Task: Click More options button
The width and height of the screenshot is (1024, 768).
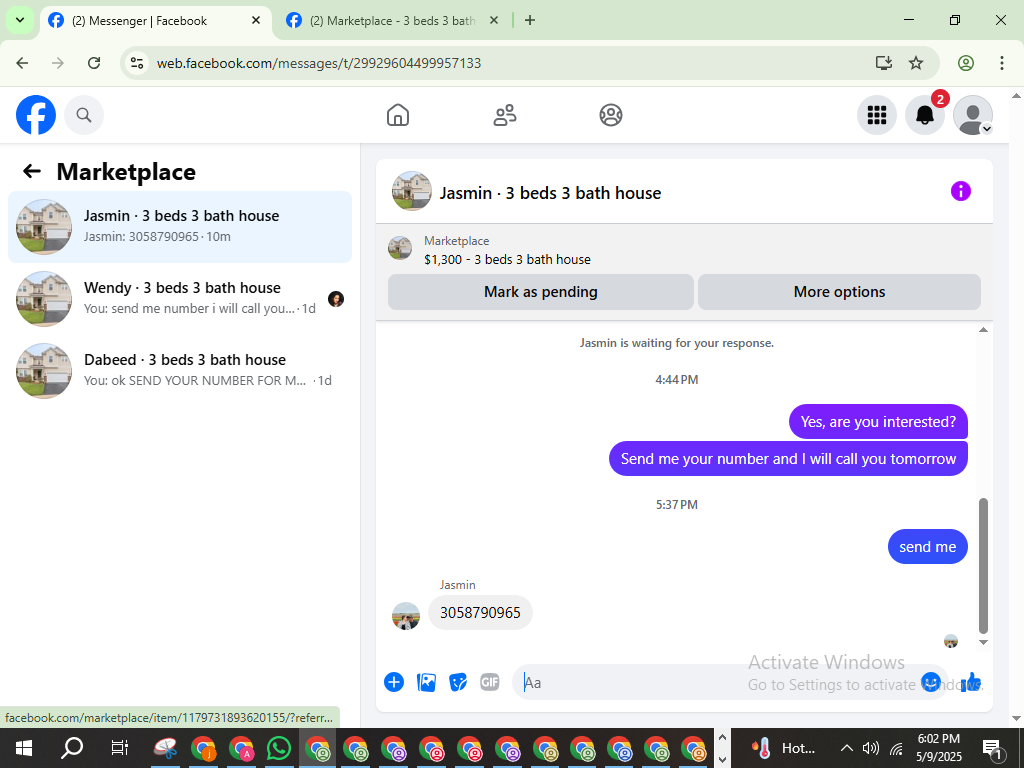Action: (x=839, y=292)
